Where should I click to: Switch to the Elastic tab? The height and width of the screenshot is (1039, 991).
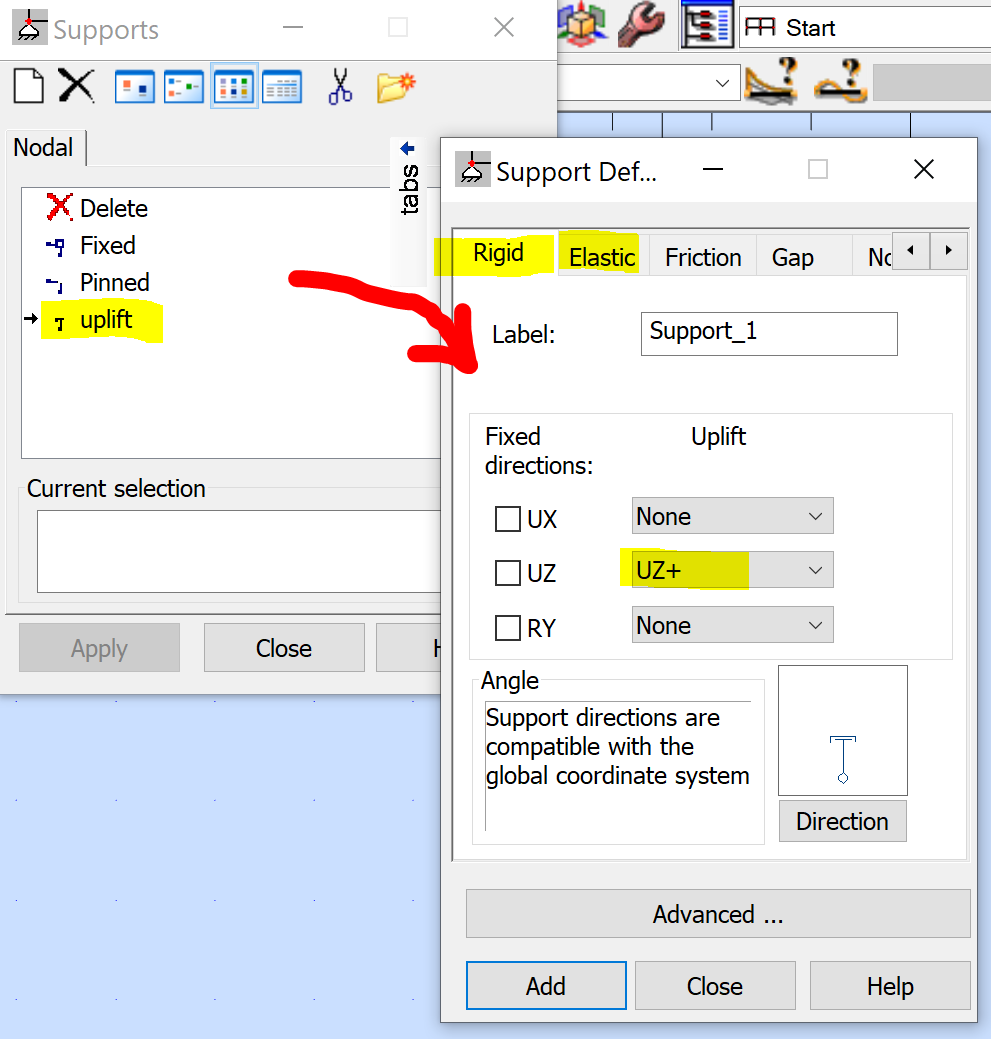(602, 257)
